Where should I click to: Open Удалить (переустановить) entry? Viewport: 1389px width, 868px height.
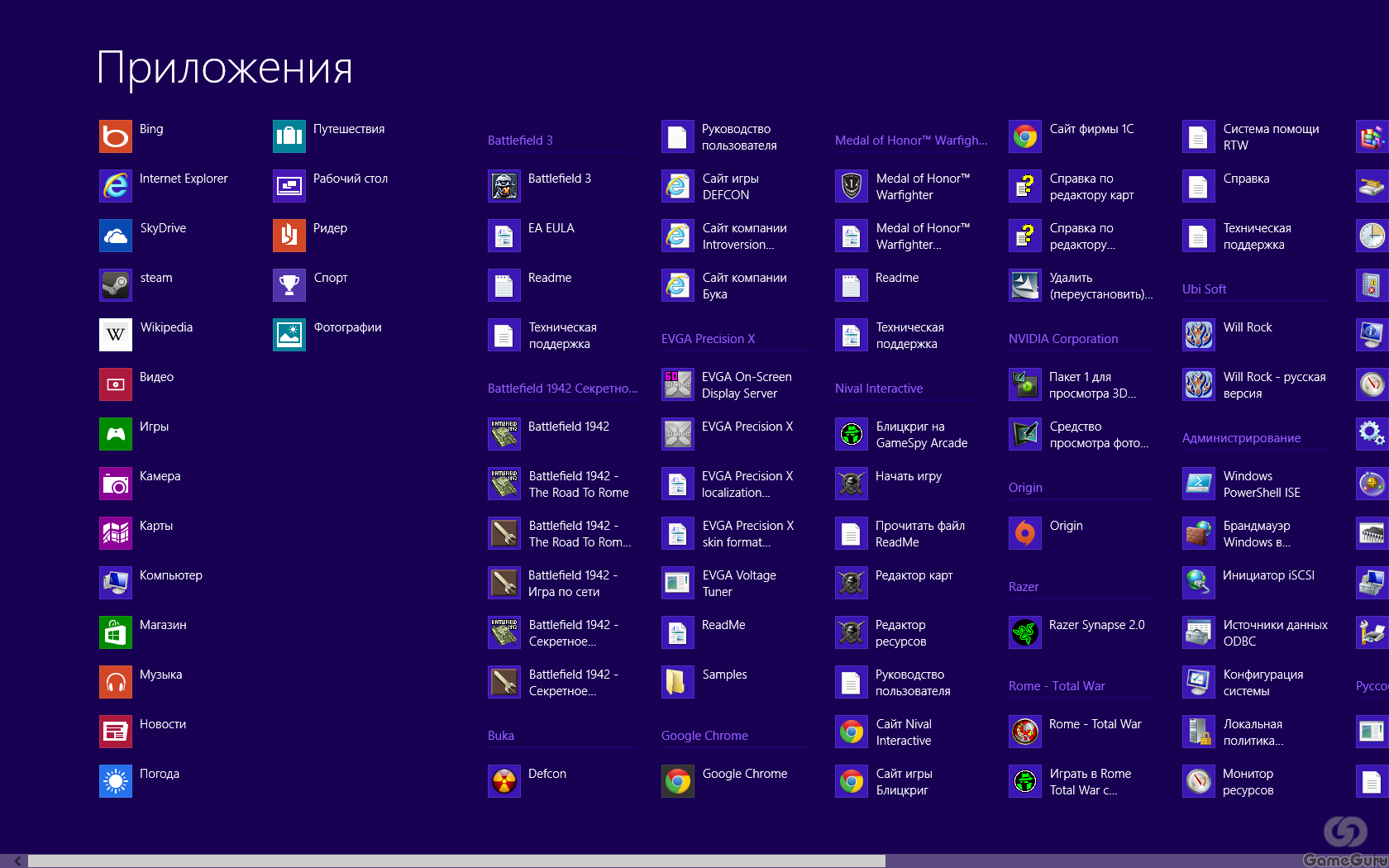coord(1081,285)
